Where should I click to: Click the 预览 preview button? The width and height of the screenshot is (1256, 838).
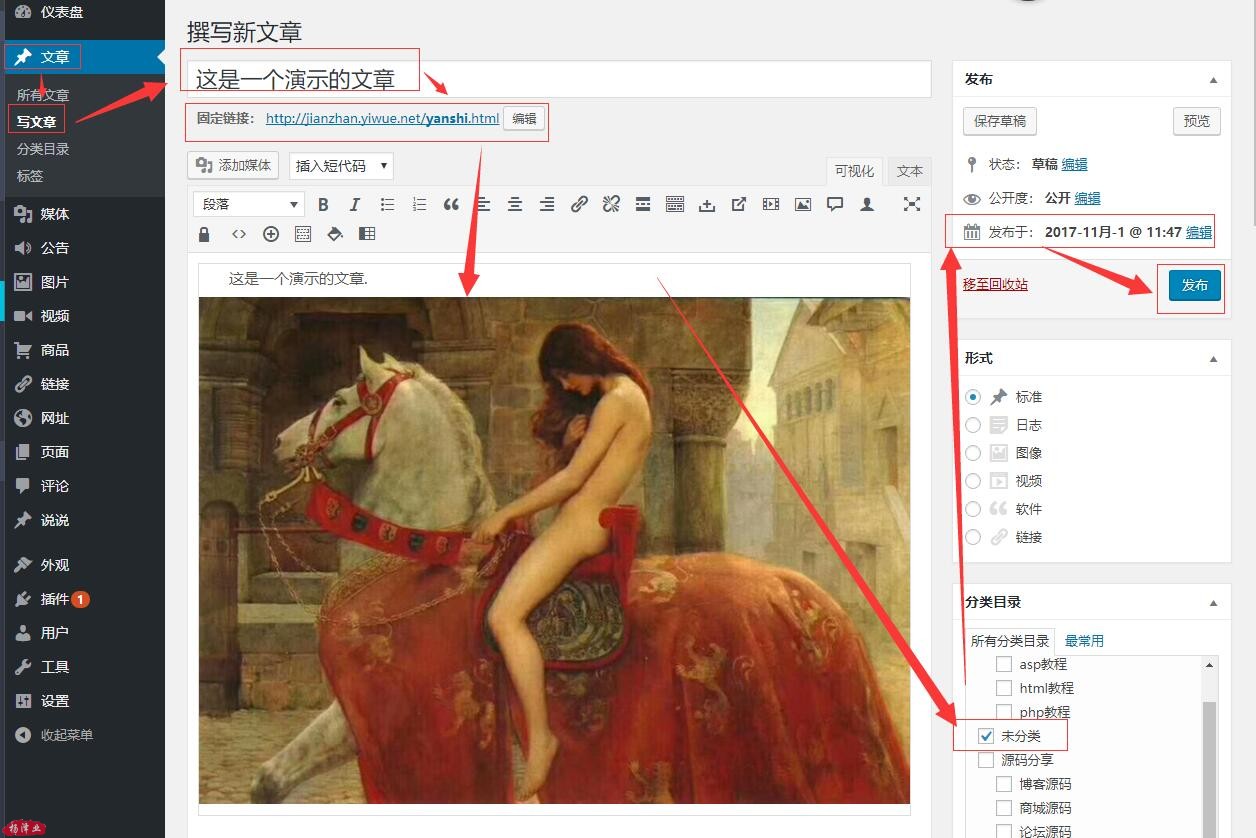click(1196, 121)
